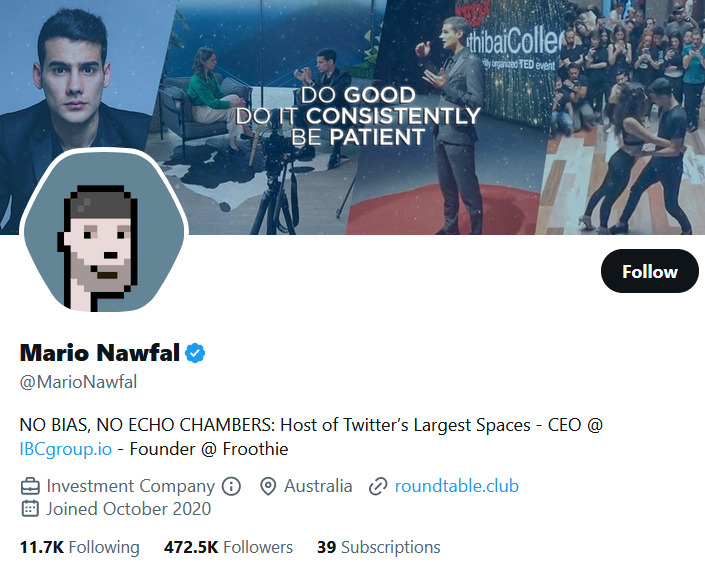Click the Follow button
This screenshot has width=705, height=564.
click(x=649, y=271)
